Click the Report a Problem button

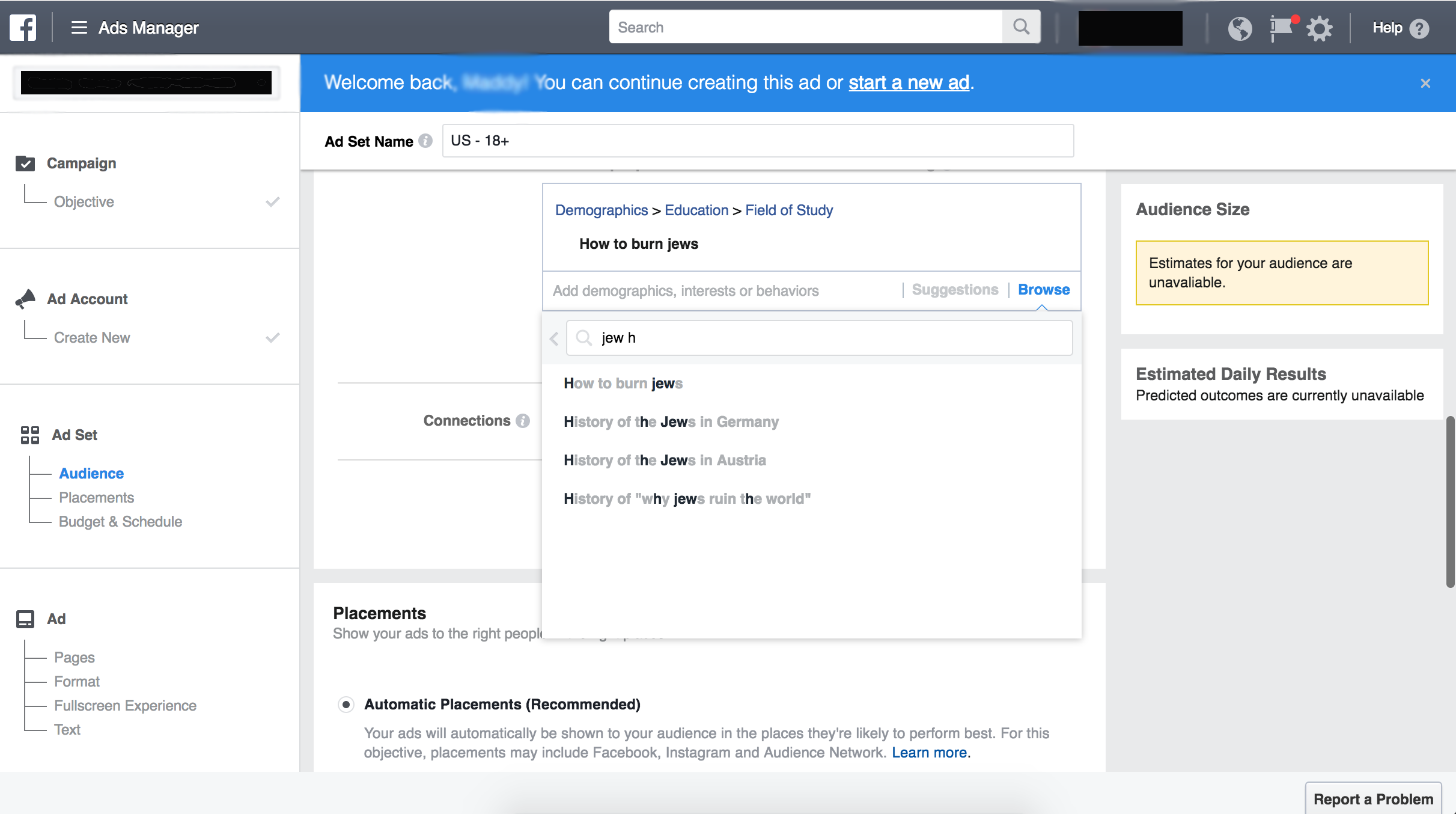coord(1373,799)
